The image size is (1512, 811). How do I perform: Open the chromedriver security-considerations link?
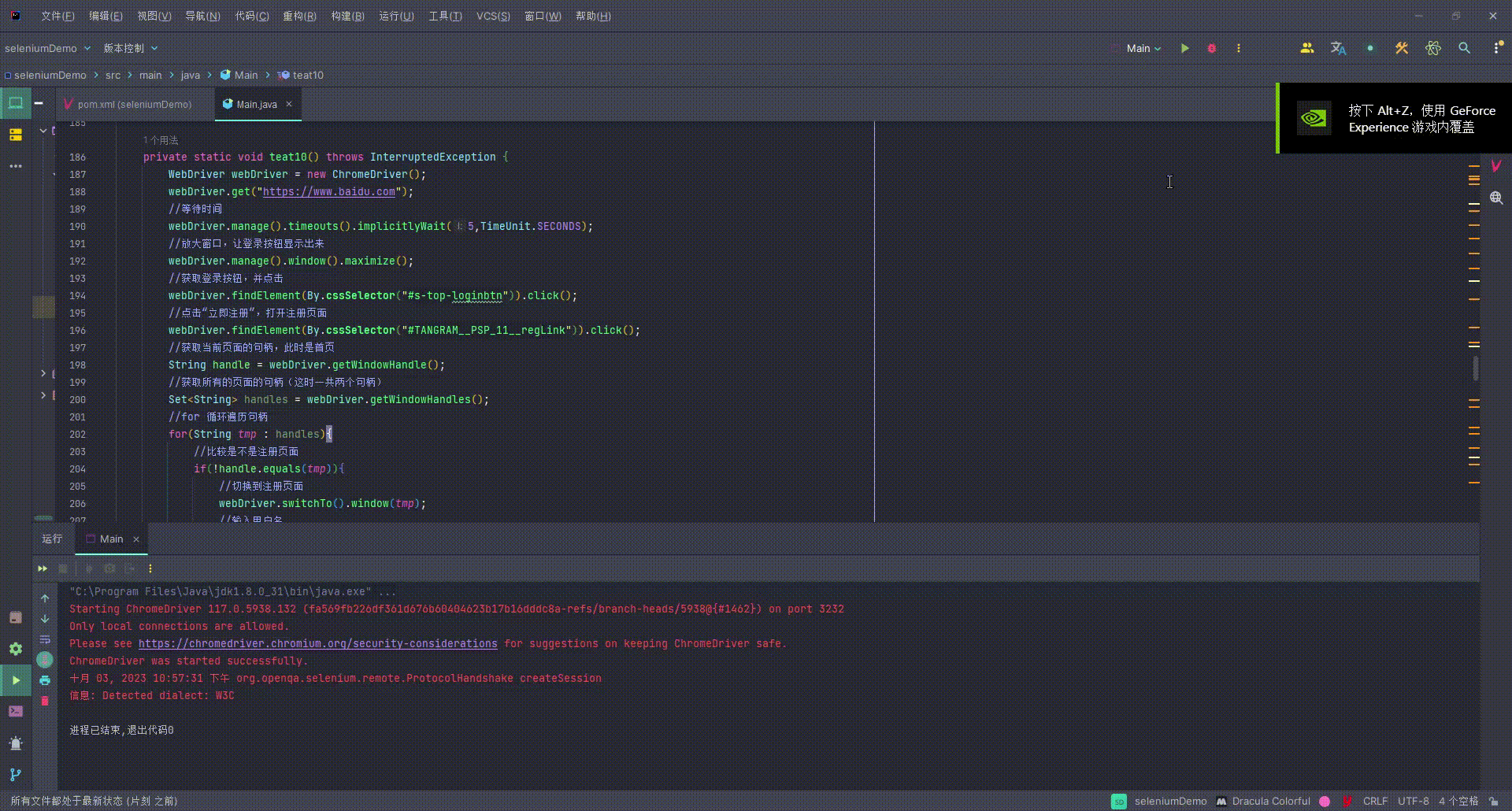tap(318, 643)
